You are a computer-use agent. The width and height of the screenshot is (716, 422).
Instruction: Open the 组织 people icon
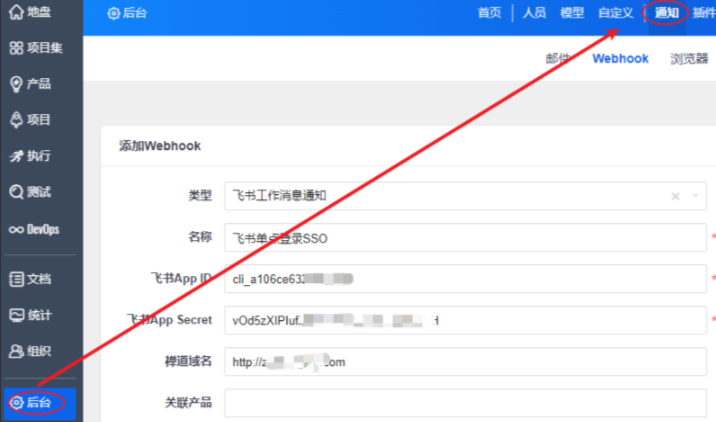click(16, 351)
